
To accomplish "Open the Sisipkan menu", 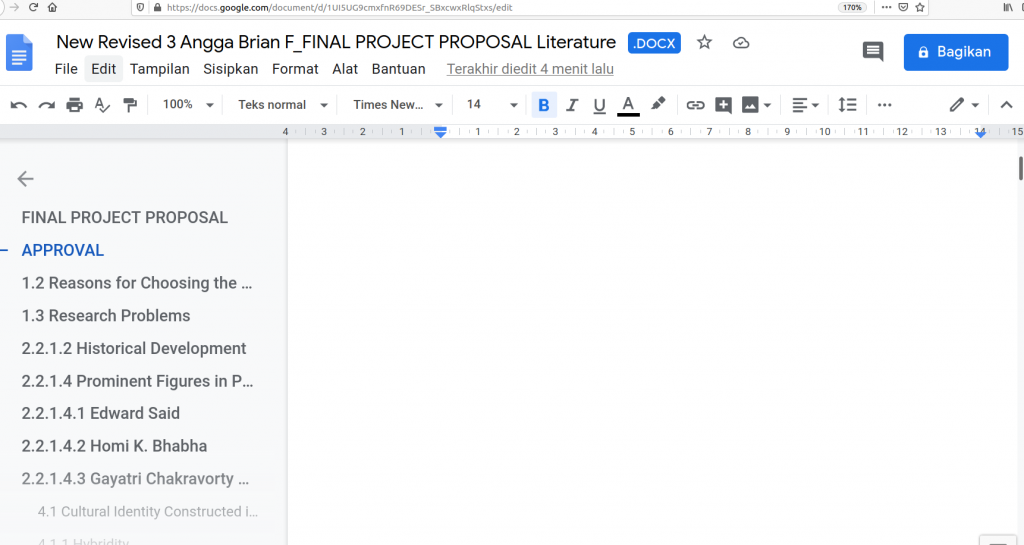I will click(x=231, y=69).
